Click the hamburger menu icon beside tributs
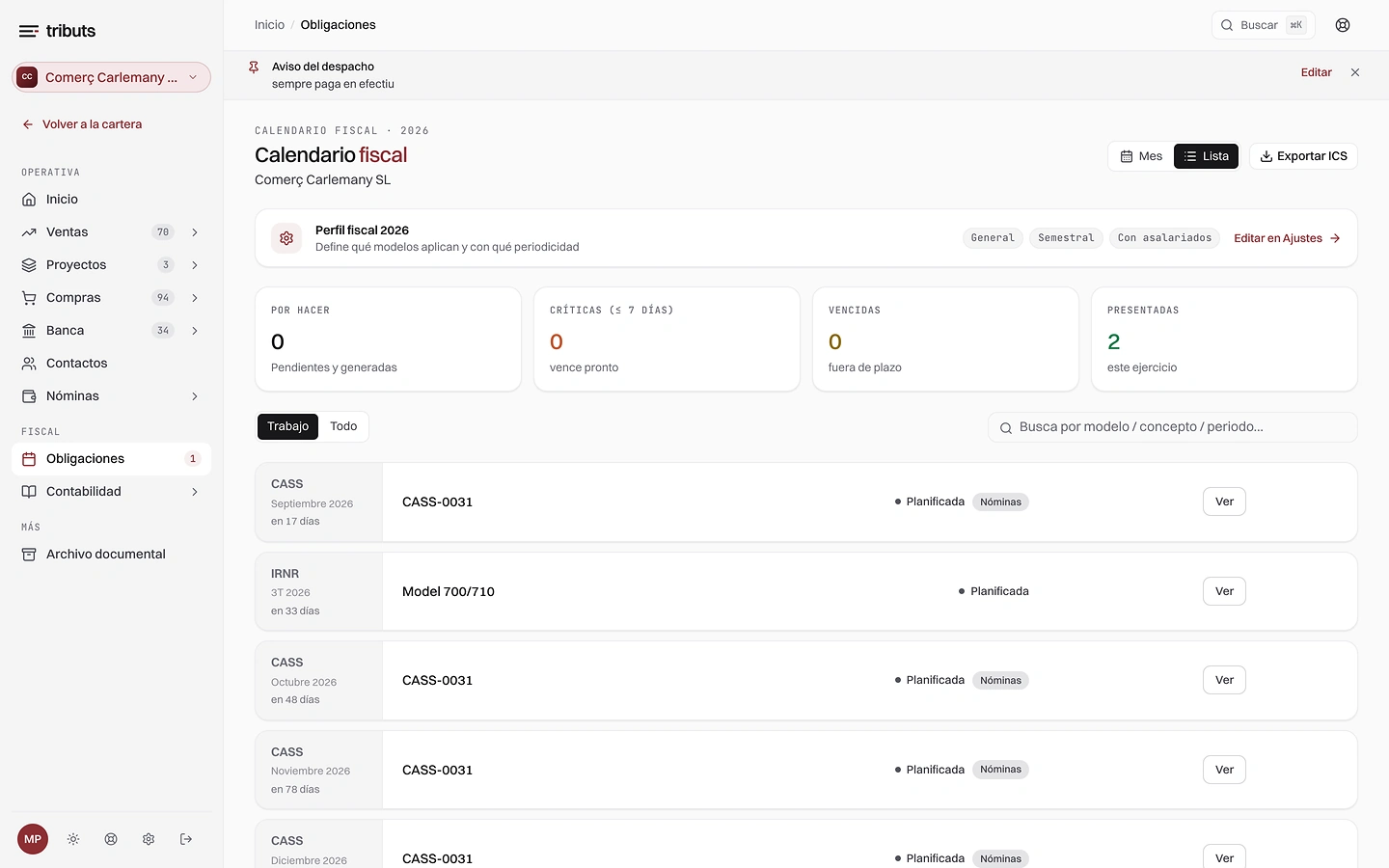 (29, 31)
